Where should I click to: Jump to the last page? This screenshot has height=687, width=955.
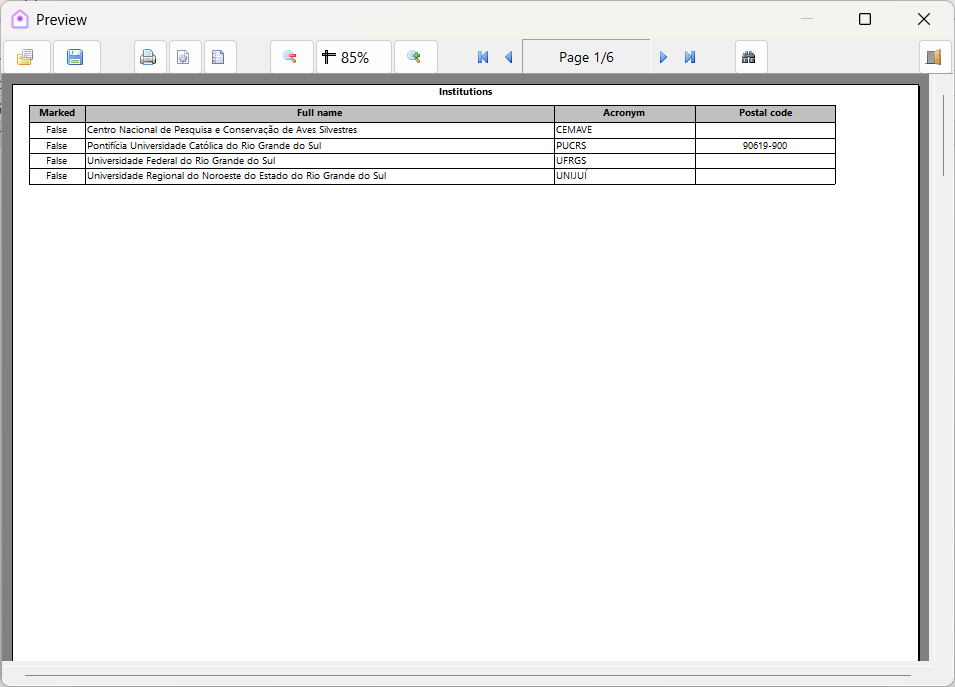click(689, 57)
